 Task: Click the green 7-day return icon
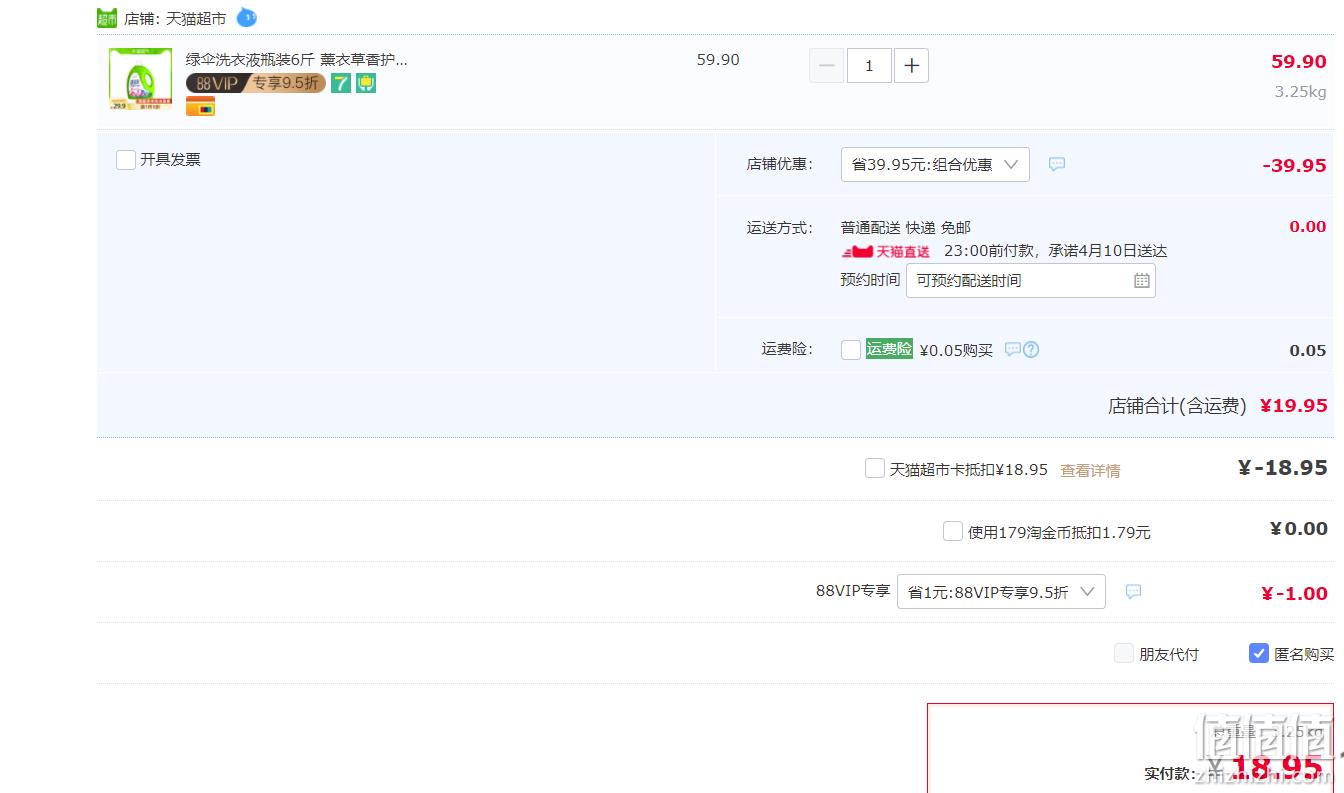(x=341, y=83)
